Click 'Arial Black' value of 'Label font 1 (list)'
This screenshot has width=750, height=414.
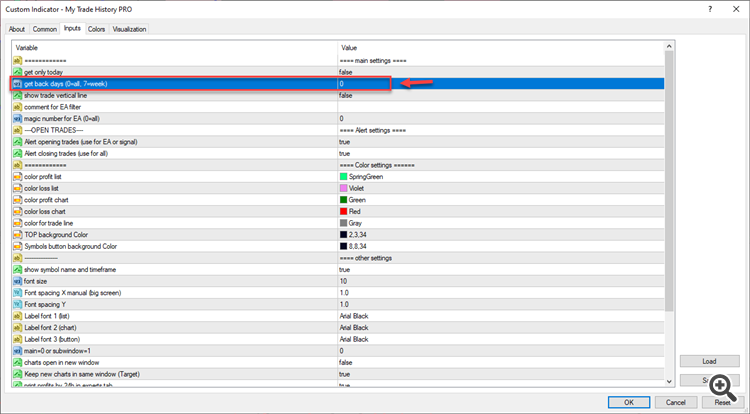(354, 316)
